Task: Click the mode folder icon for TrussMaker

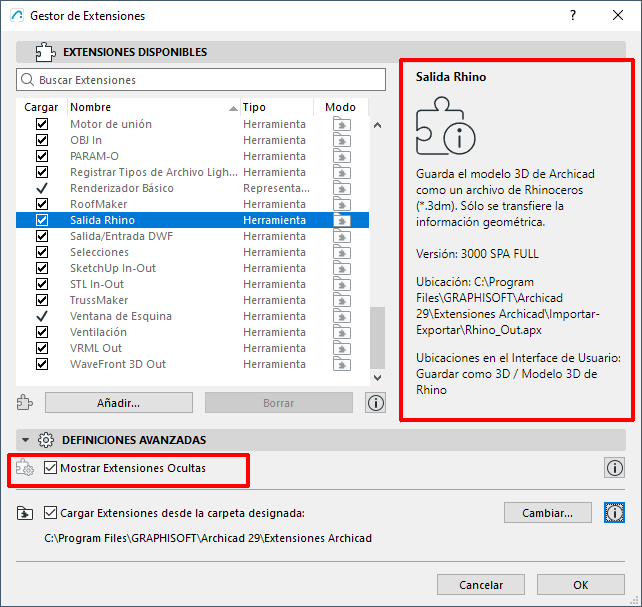Action: (x=342, y=300)
